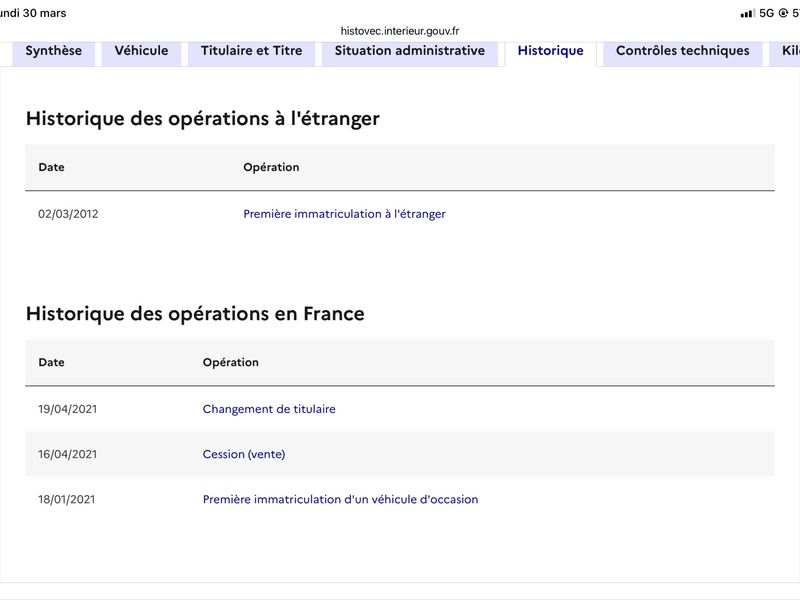Open the partially visible Kilométrage tab
The width and height of the screenshot is (800, 600).
click(x=786, y=51)
